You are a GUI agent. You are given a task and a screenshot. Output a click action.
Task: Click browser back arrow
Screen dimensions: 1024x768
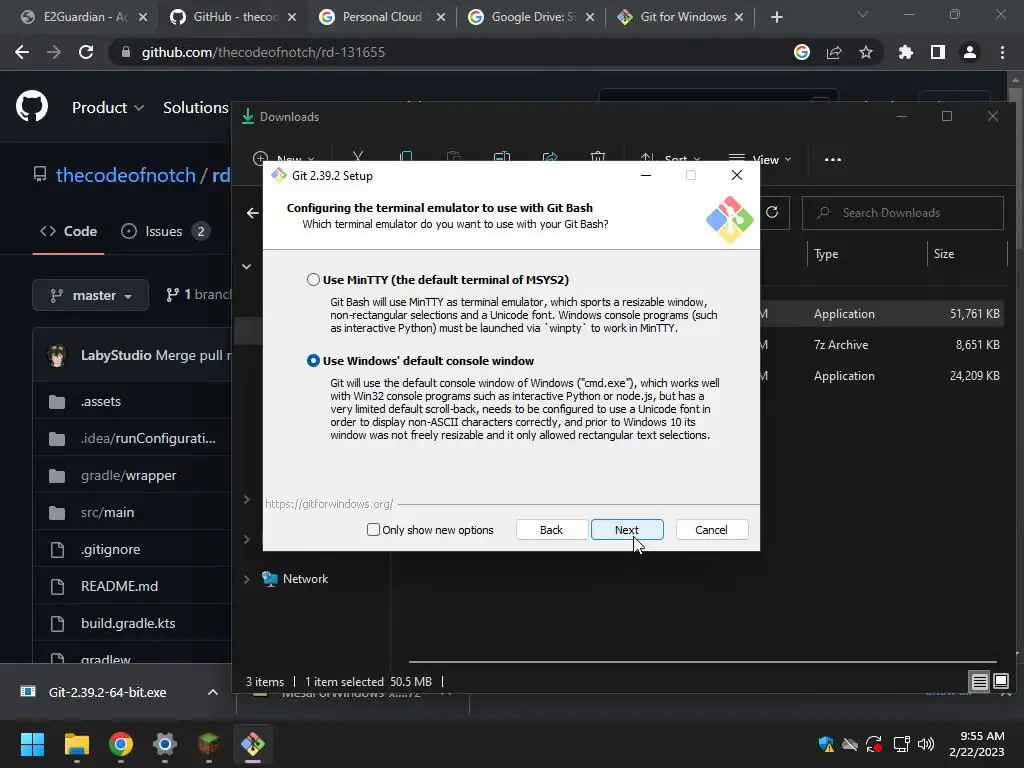[x=22, y=52]
